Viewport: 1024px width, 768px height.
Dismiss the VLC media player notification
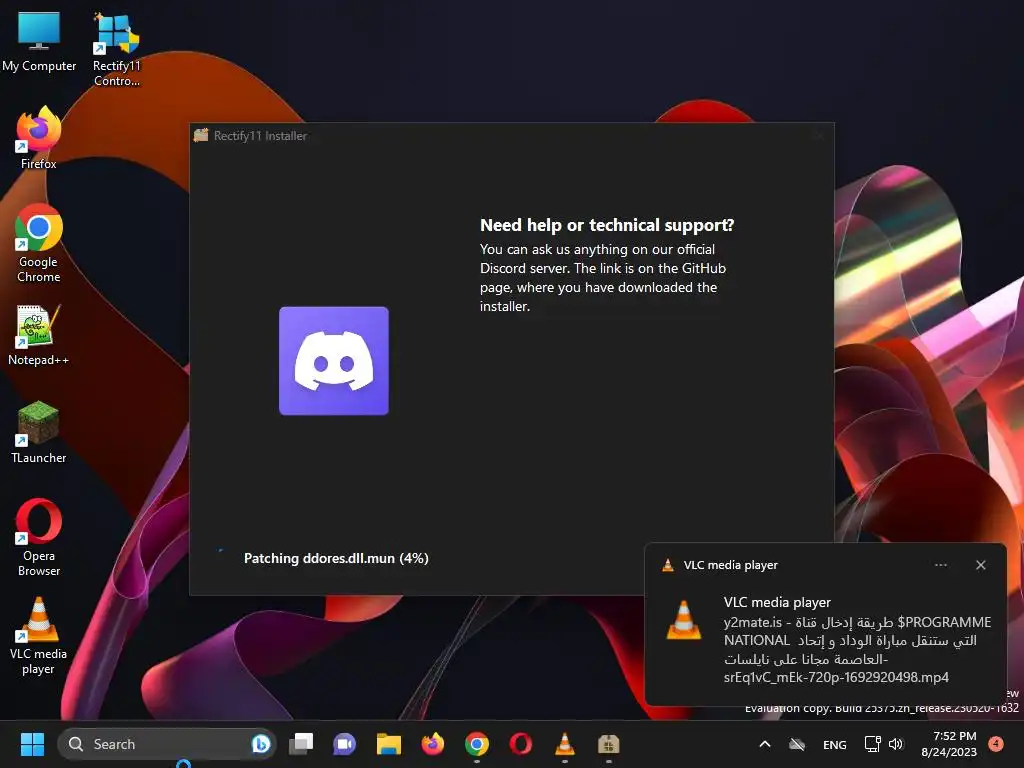[980, 565]
